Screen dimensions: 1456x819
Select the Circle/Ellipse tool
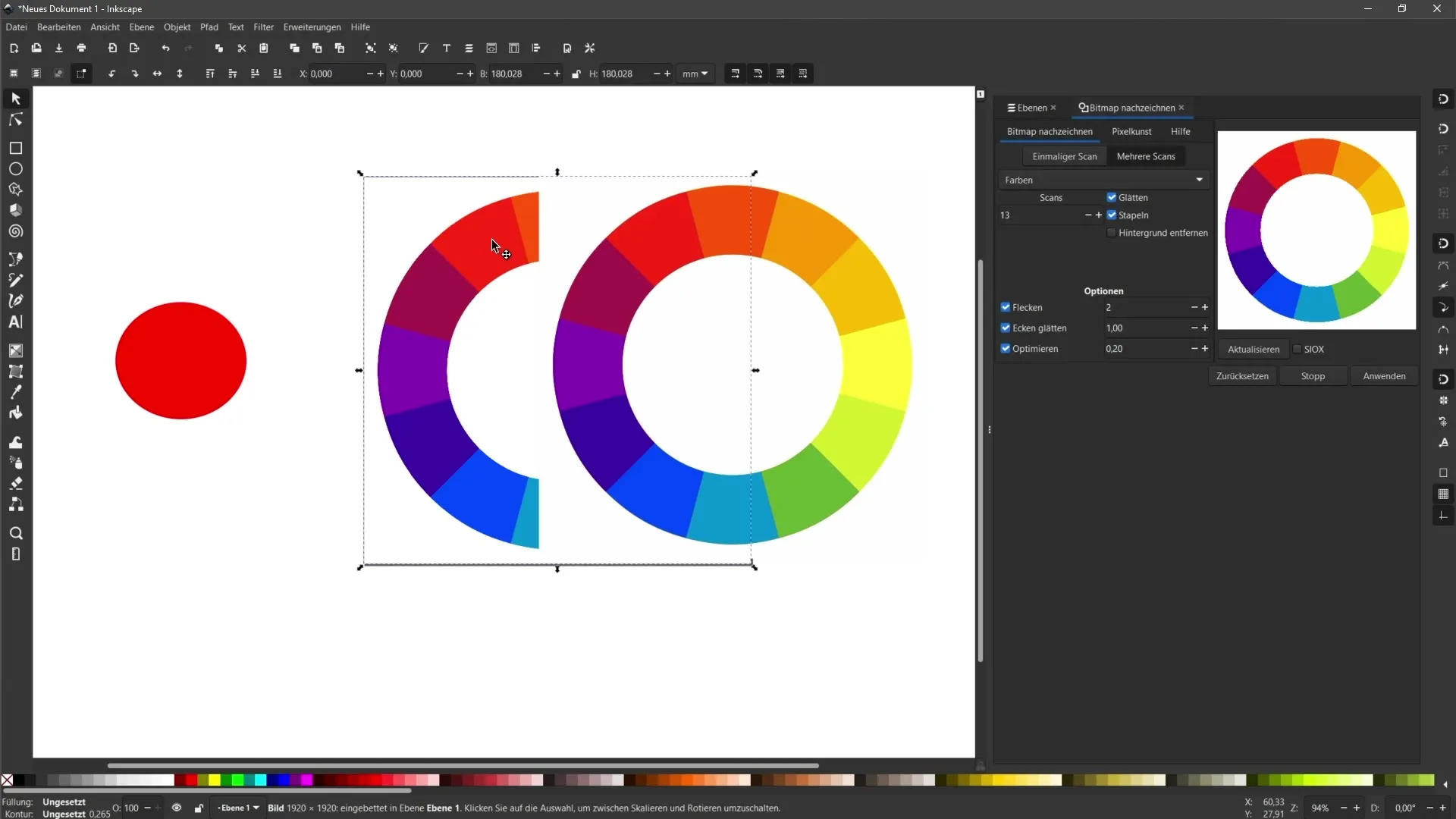pos(15,168)
